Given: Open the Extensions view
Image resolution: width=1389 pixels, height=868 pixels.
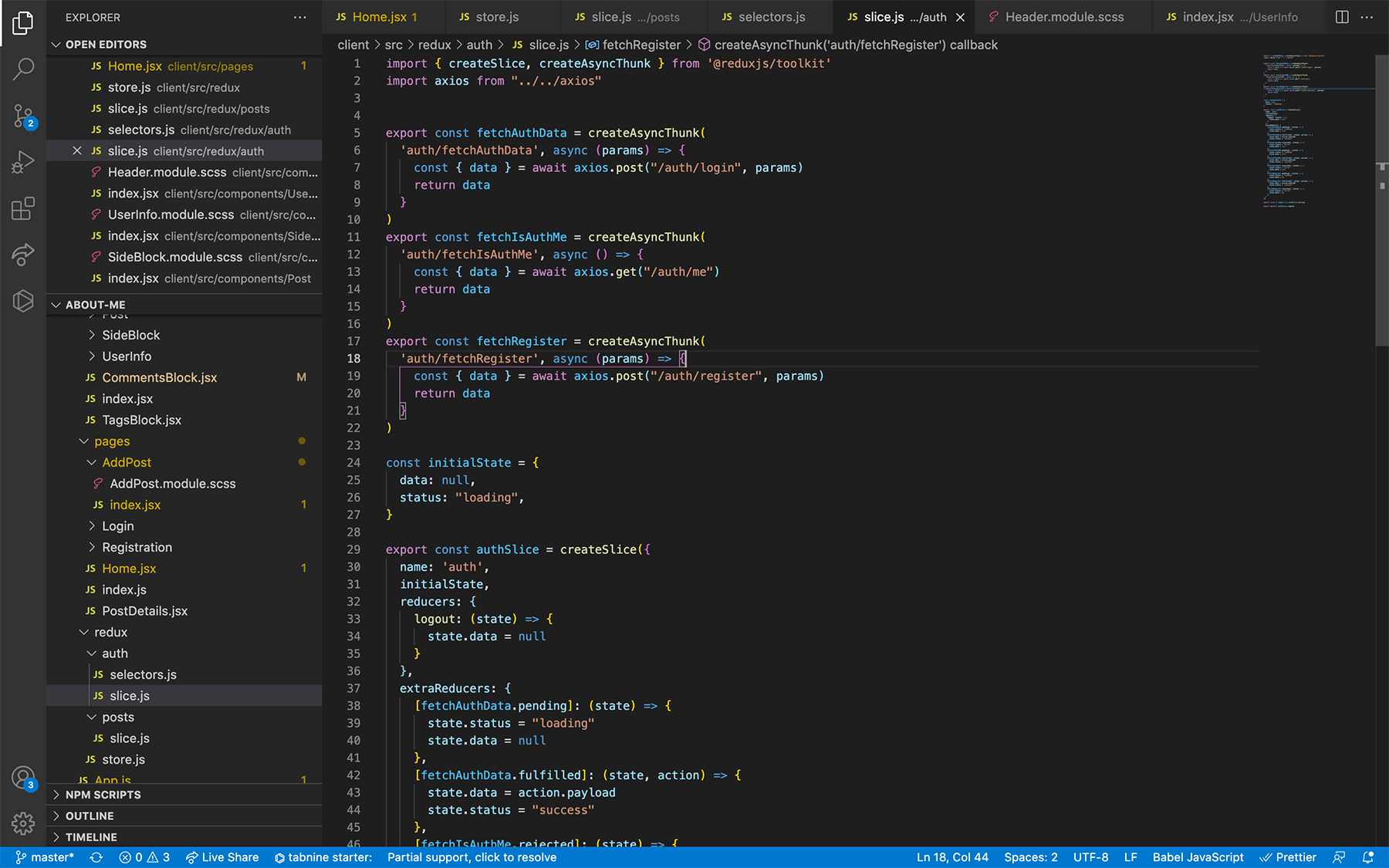Looking at the screenshot, I should [23, 208].
